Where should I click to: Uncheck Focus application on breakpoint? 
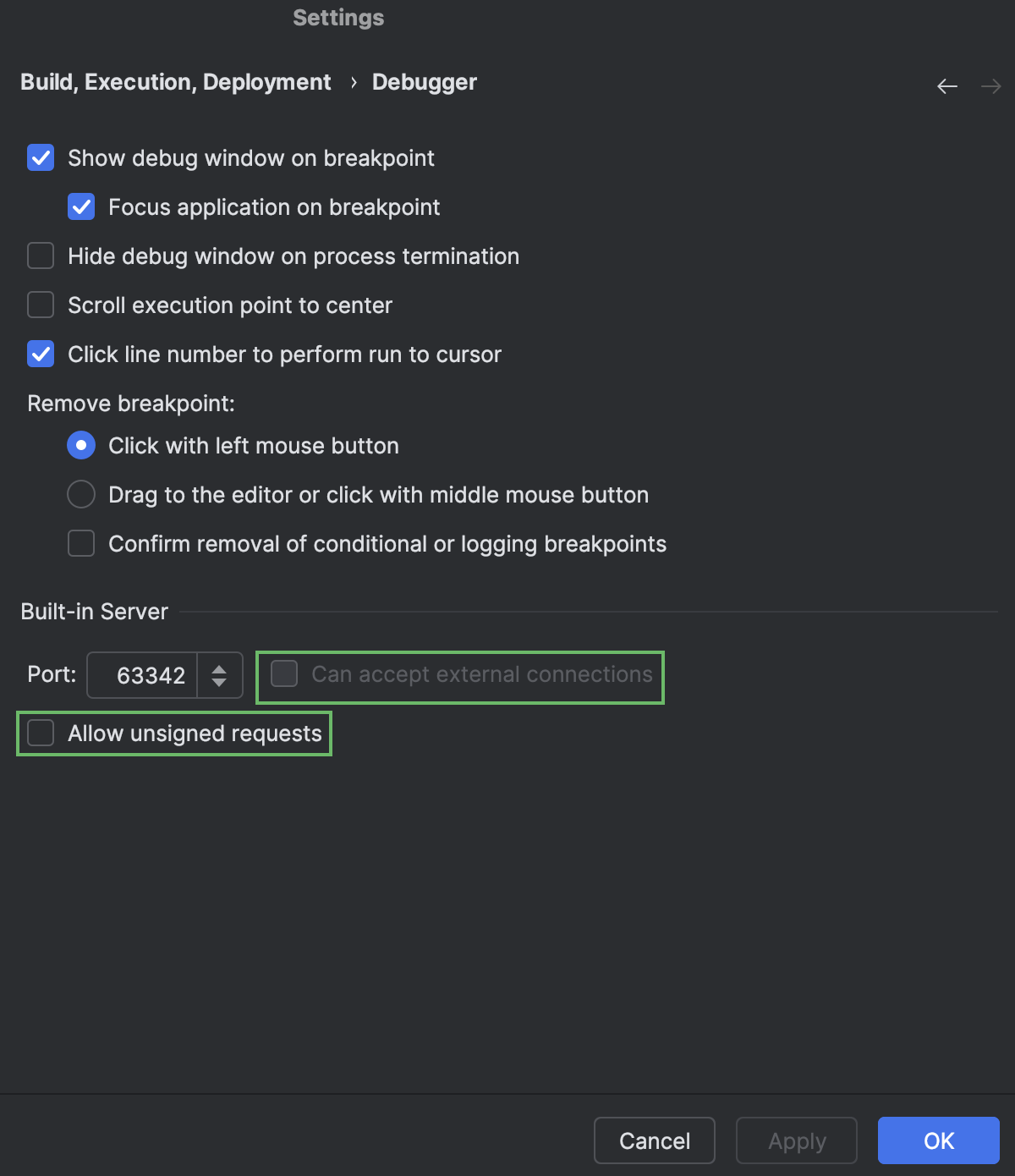(x=81, y=207)
